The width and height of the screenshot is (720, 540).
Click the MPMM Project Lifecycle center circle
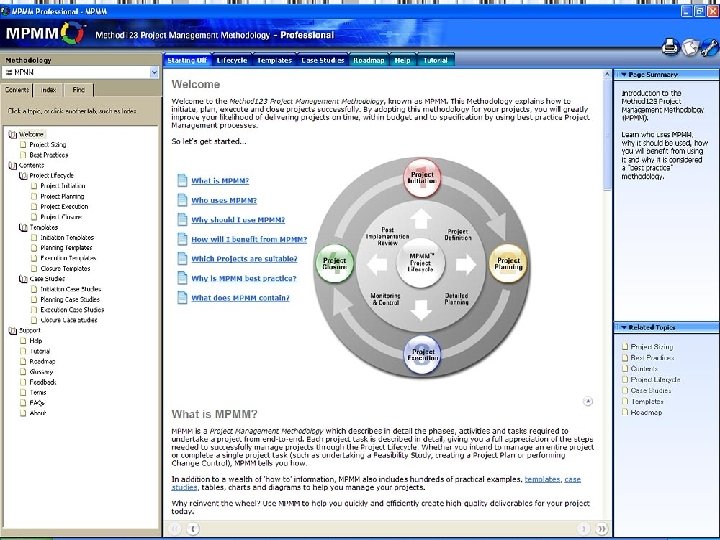[x=421, y=263]
